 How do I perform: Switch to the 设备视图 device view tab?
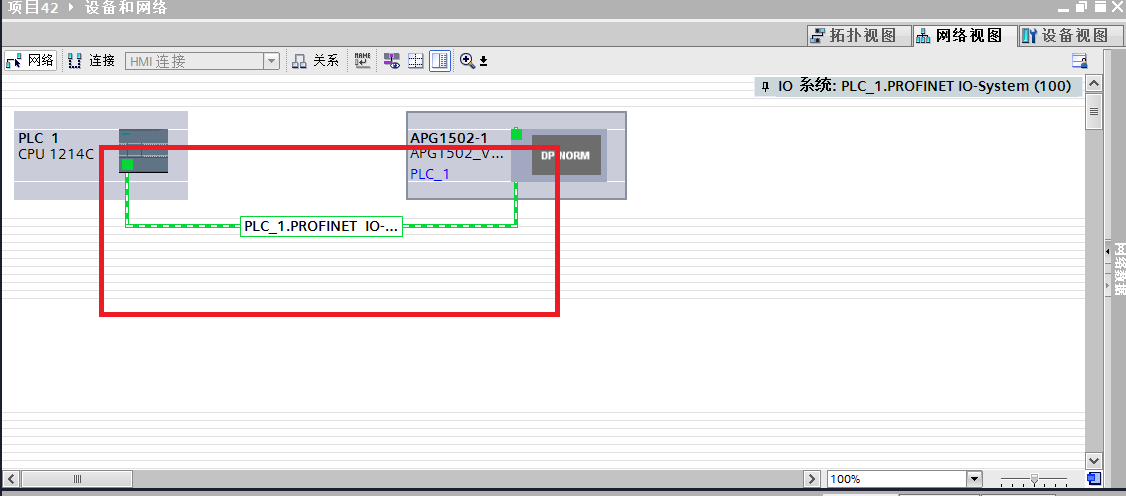pyautogui.click(x=1064, y=36)
